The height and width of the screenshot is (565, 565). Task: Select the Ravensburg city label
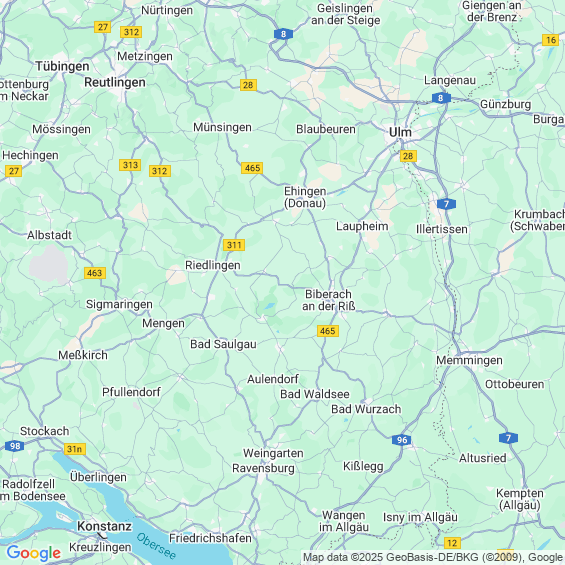[x=263, y=468]
